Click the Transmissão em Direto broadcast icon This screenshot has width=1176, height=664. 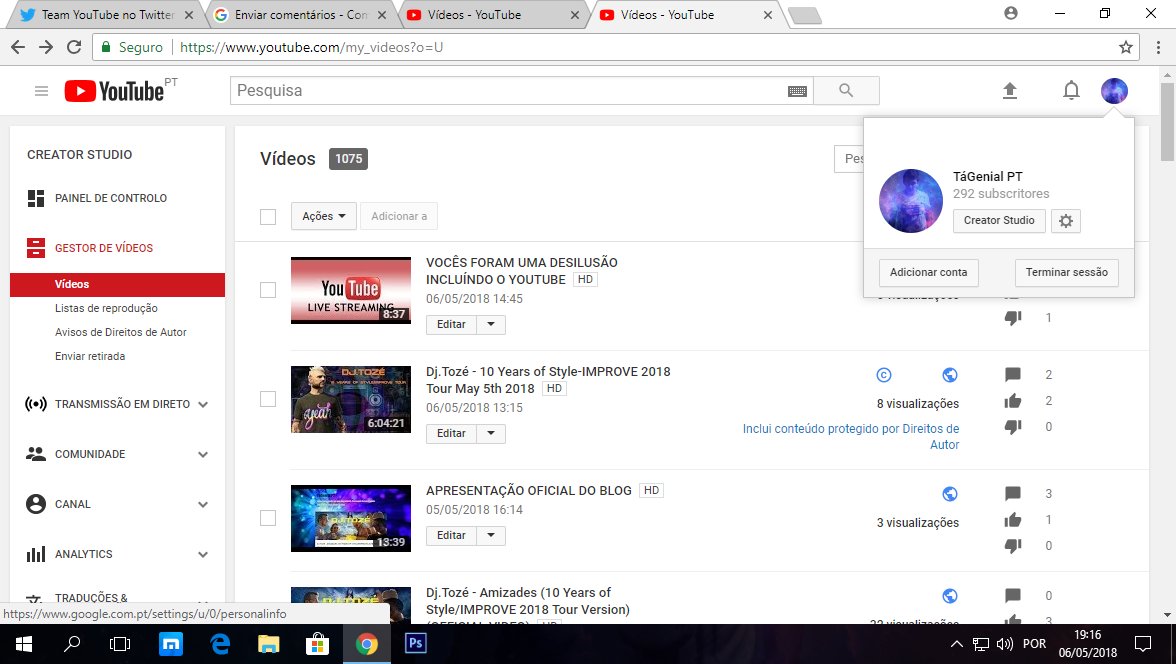pyautogui.click(x=36, y=404)
